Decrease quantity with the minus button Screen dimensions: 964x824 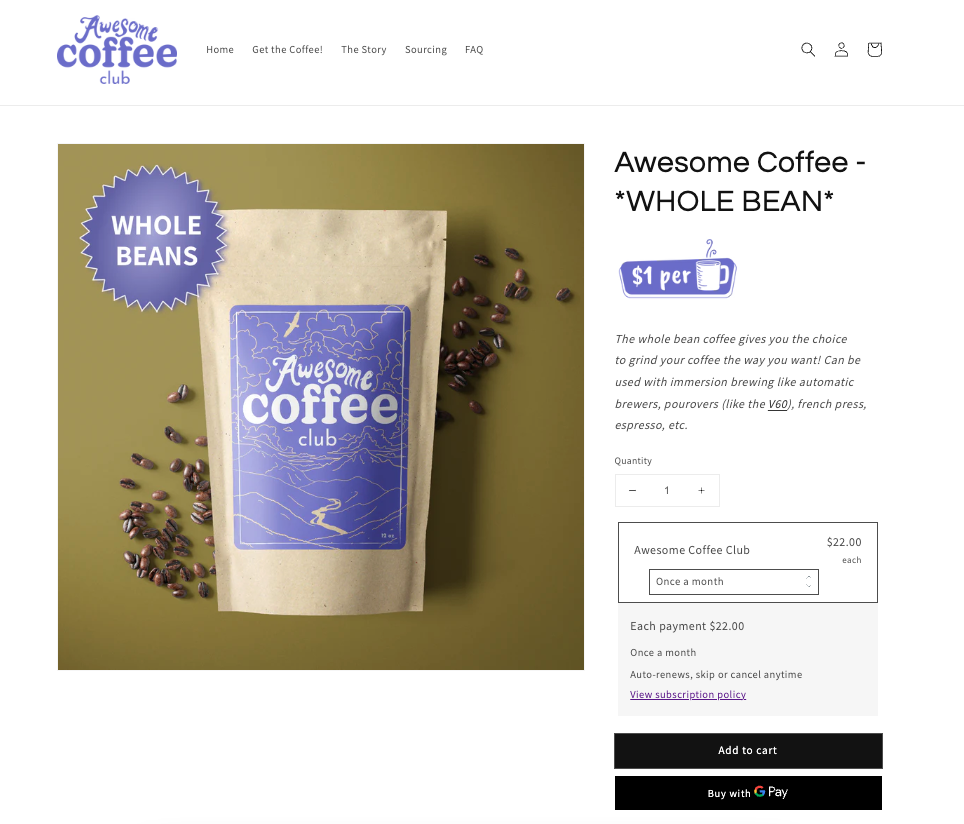click(632, 491)
